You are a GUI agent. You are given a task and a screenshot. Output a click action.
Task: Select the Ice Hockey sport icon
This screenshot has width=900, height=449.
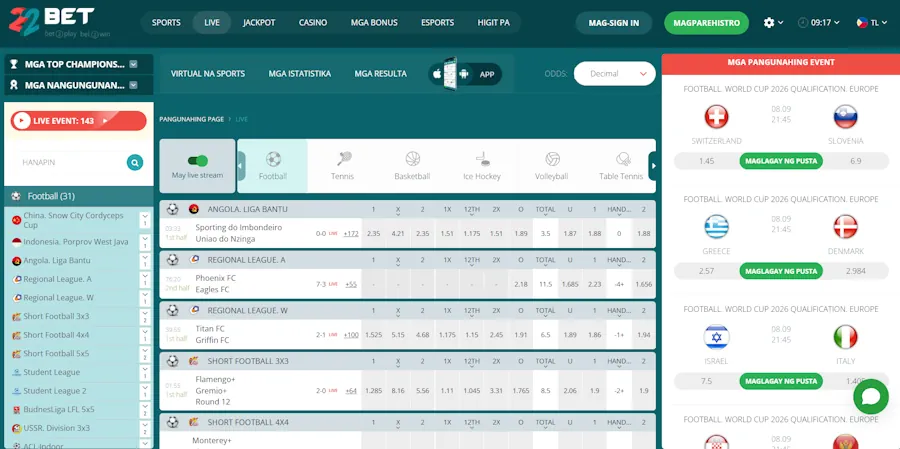click(x=482, y=159)
